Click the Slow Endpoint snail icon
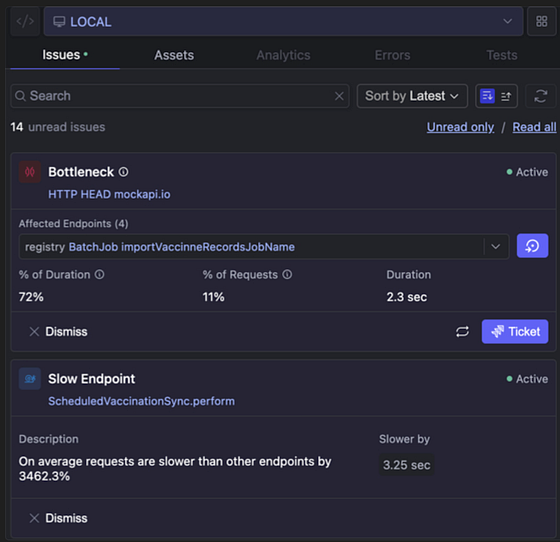This screenshot has width=560, height=542. point(30,378)
